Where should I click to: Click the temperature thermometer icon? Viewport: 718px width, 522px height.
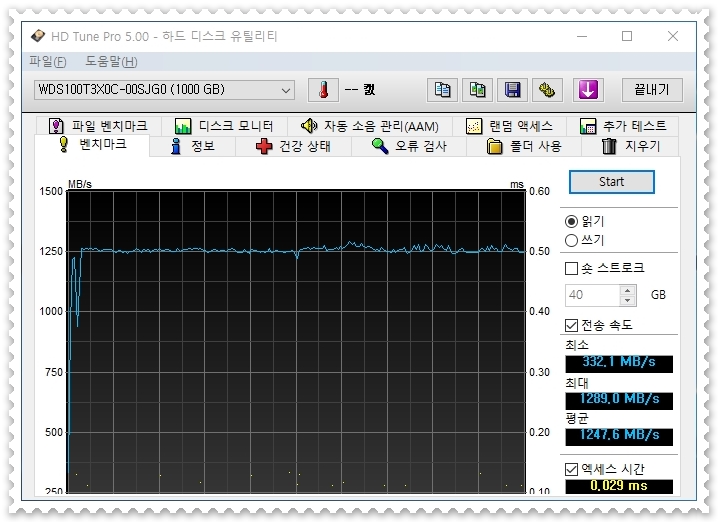(323, 90)
